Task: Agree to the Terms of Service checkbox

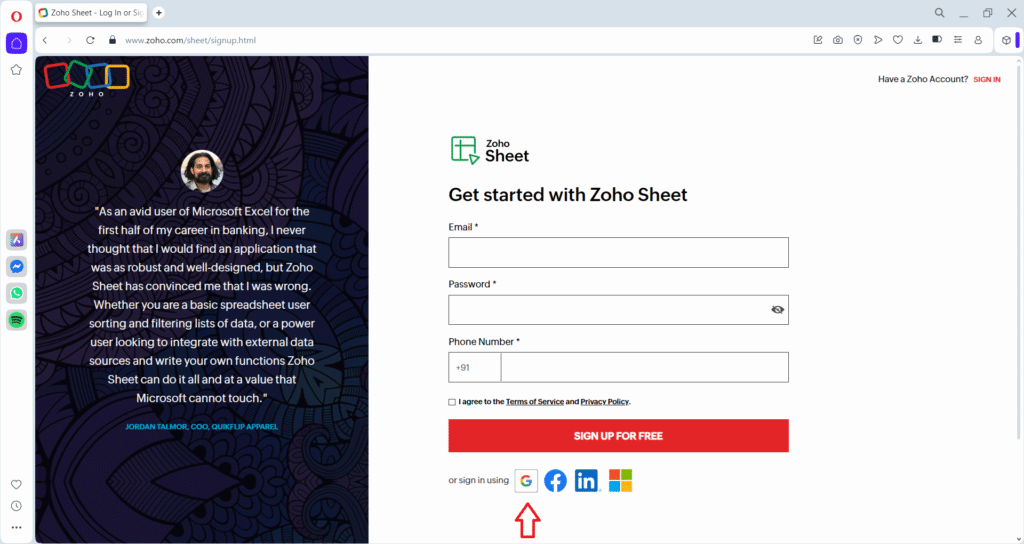Action: click(452, 402)
